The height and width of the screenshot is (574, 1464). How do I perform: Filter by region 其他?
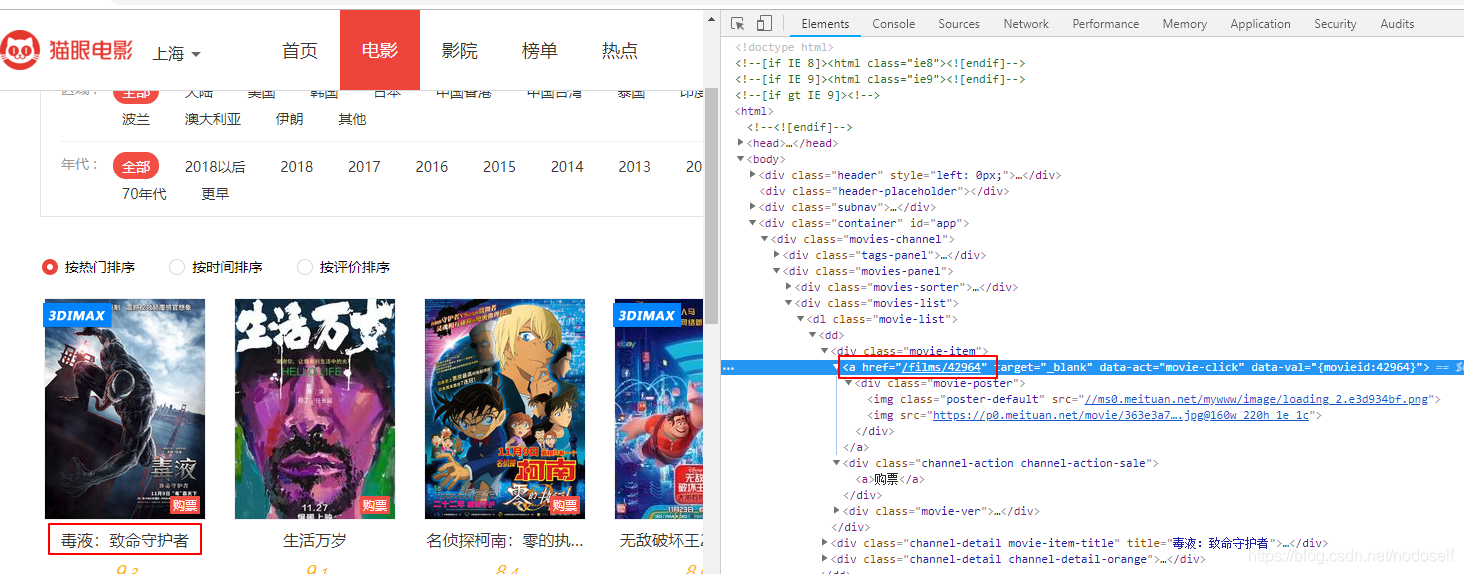pos(352,119)
